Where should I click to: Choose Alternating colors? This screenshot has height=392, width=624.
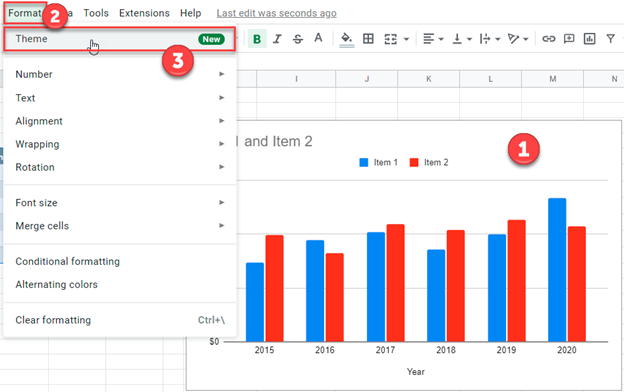click(x=120, y=285)
